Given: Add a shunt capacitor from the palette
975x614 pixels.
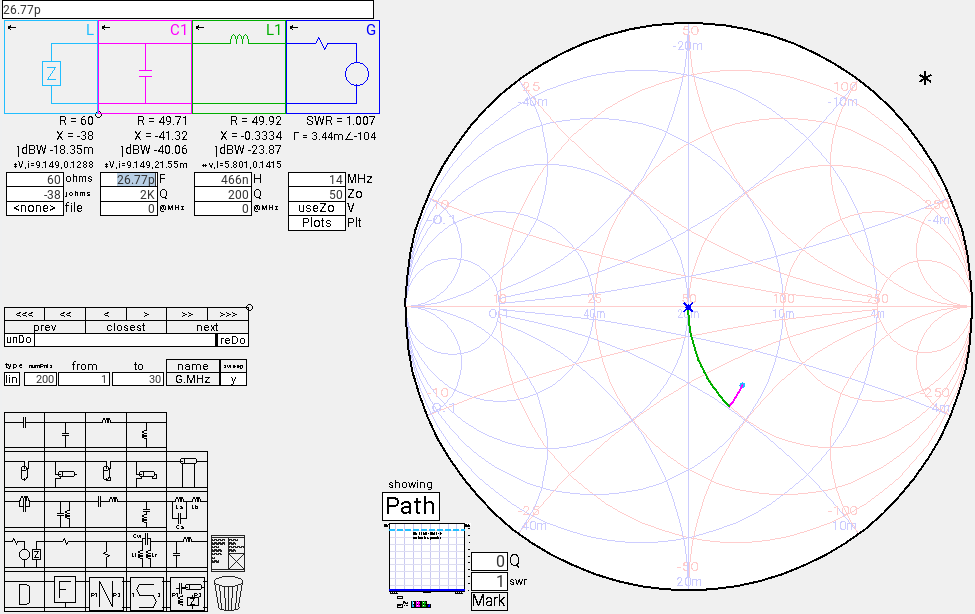Looking at the screenshot, I should pyautogui.click(x=65, y=430).
